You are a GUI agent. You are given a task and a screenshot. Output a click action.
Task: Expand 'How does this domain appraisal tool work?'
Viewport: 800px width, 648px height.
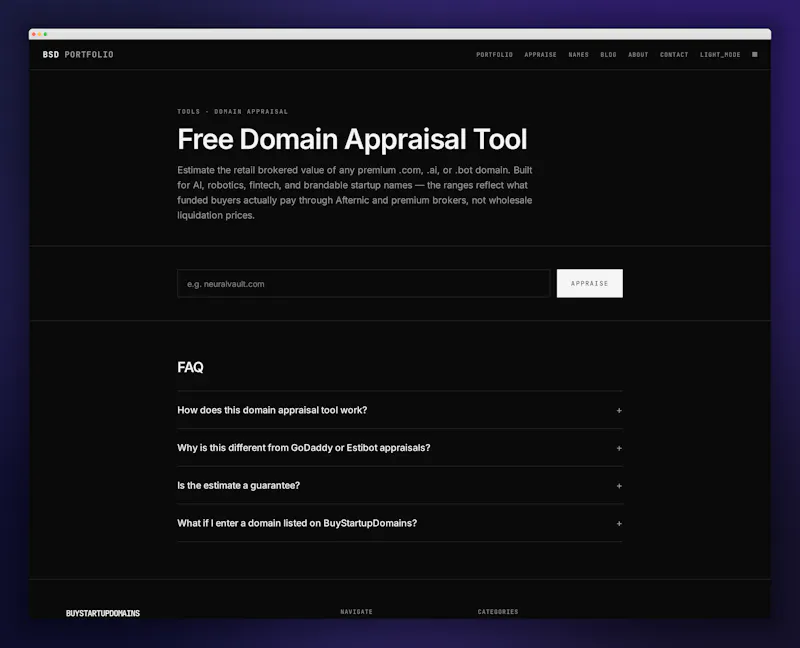pos(400,410)
